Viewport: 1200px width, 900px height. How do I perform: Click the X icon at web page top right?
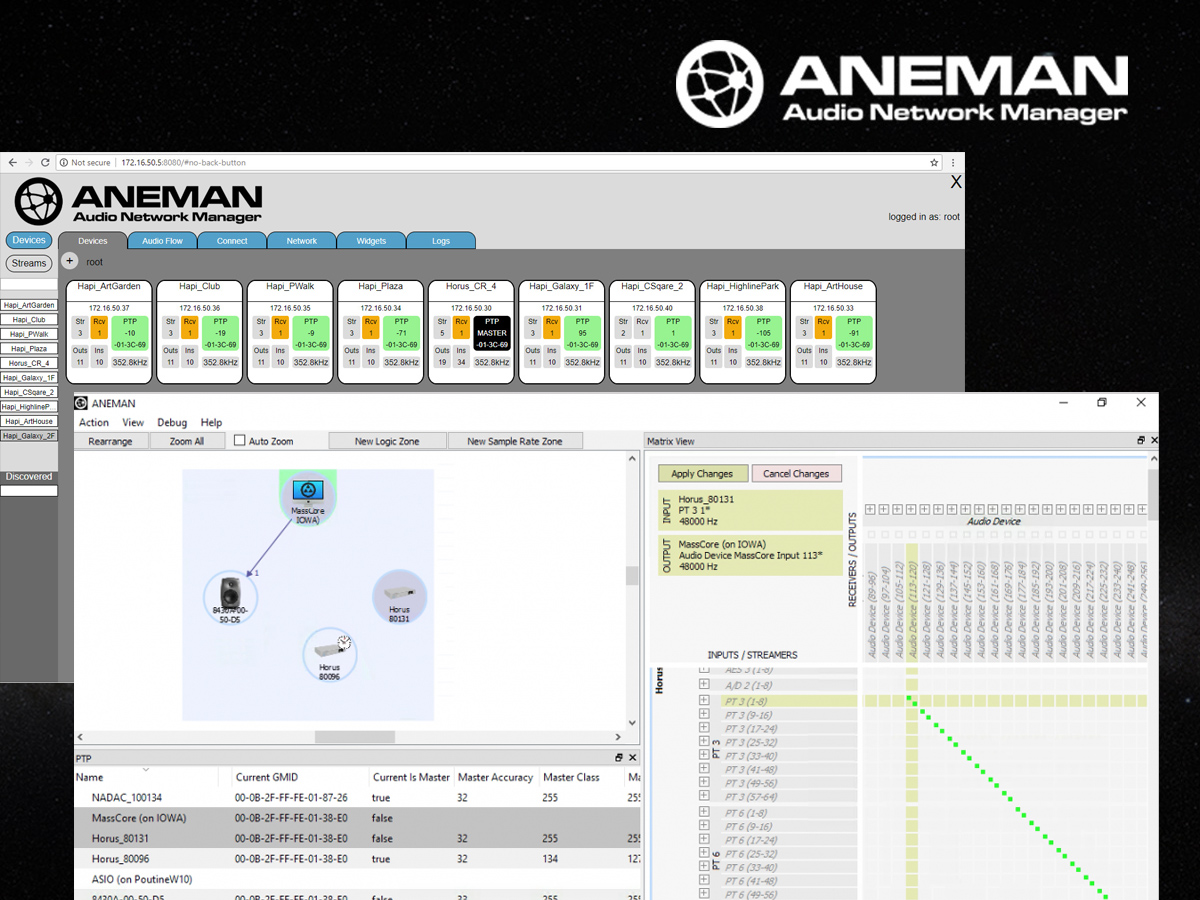click(956, 182)
